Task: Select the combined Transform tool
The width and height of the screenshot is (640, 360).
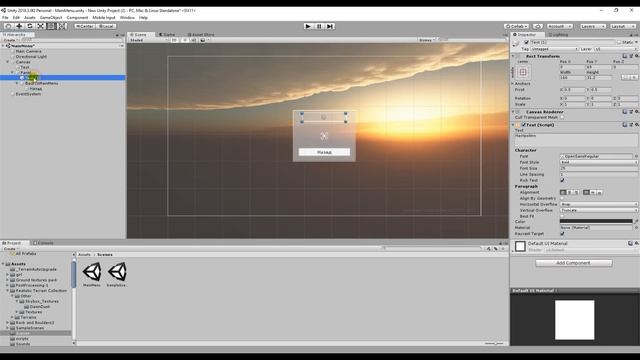Action: click(x=61, y=26)
